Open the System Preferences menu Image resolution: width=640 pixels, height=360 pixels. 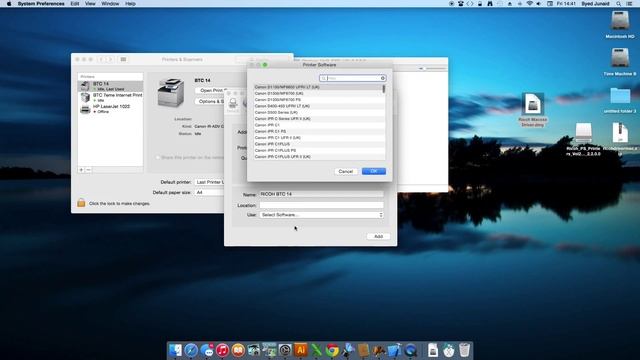click(41, 4)
